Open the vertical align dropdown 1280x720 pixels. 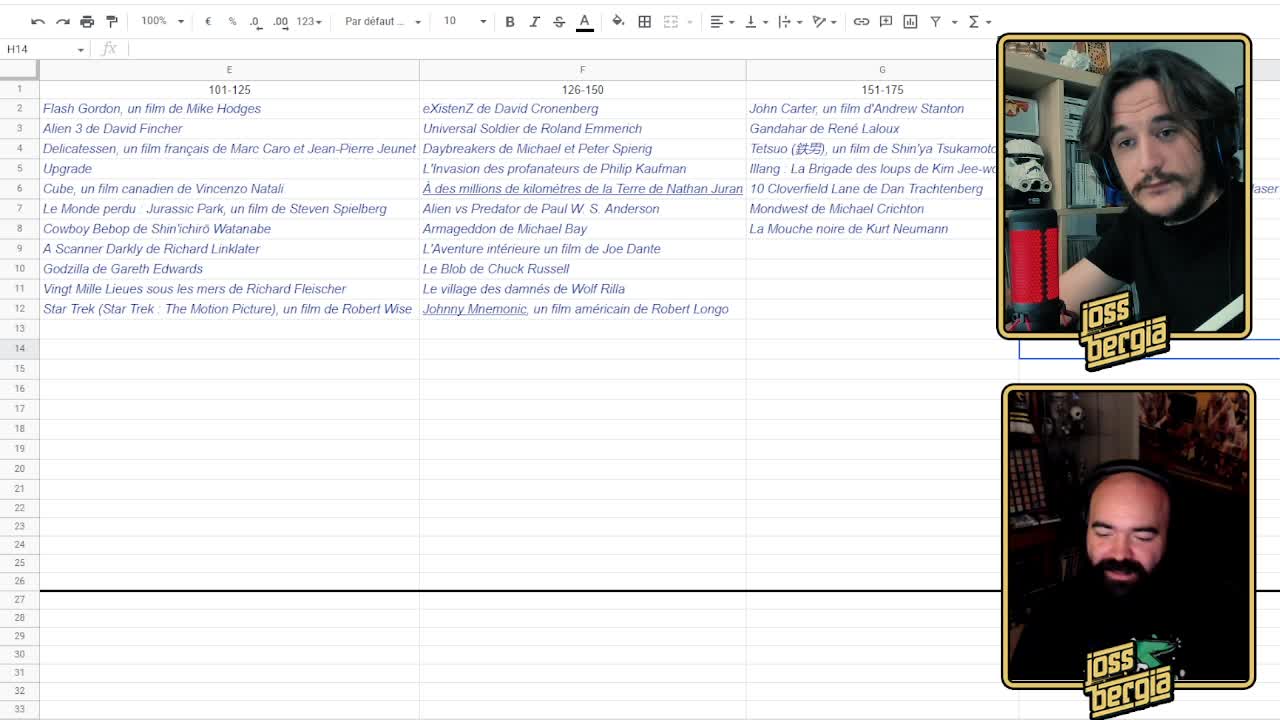point(756,21)
